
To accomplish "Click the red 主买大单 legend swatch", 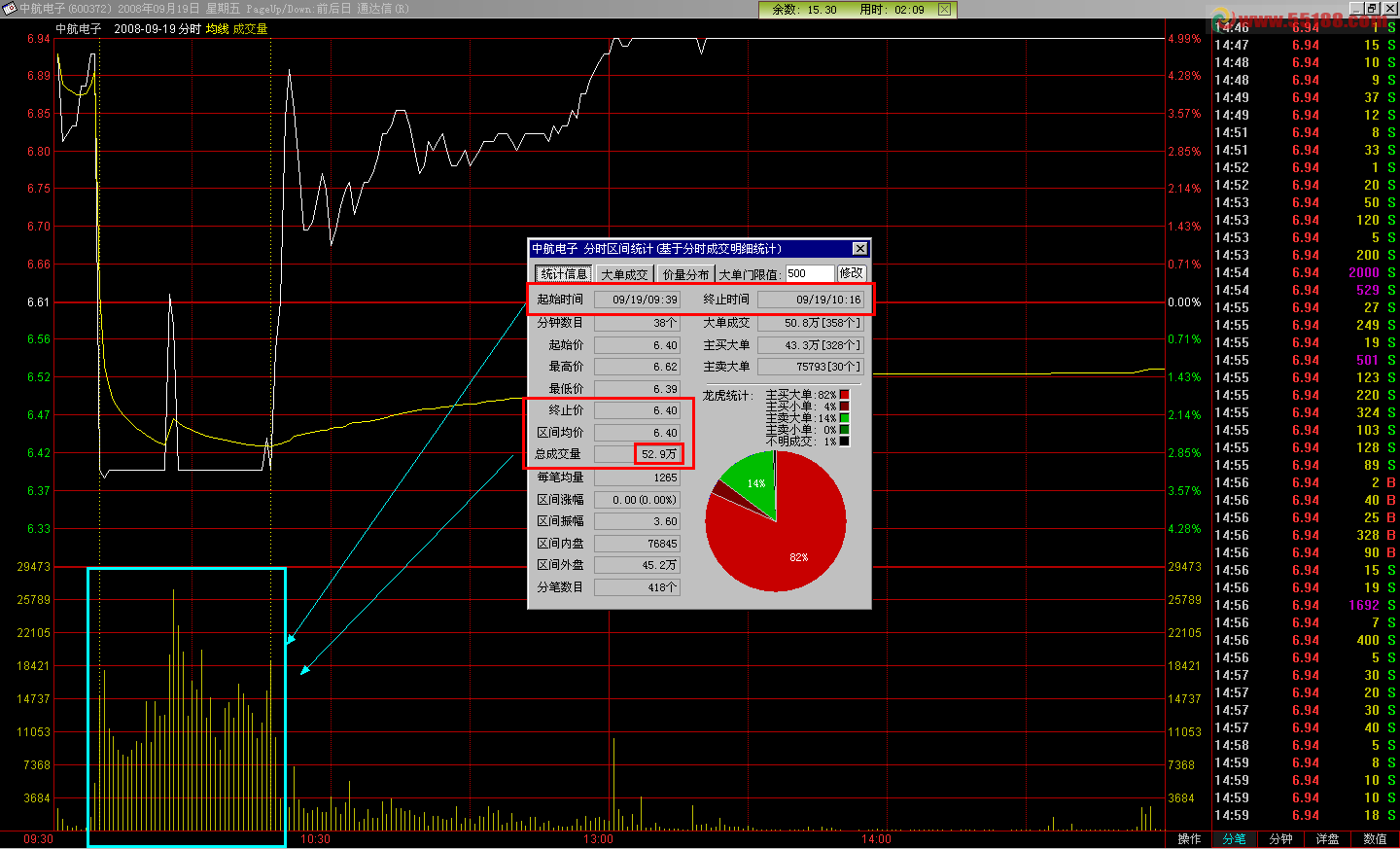I will [x=845, y=395].
